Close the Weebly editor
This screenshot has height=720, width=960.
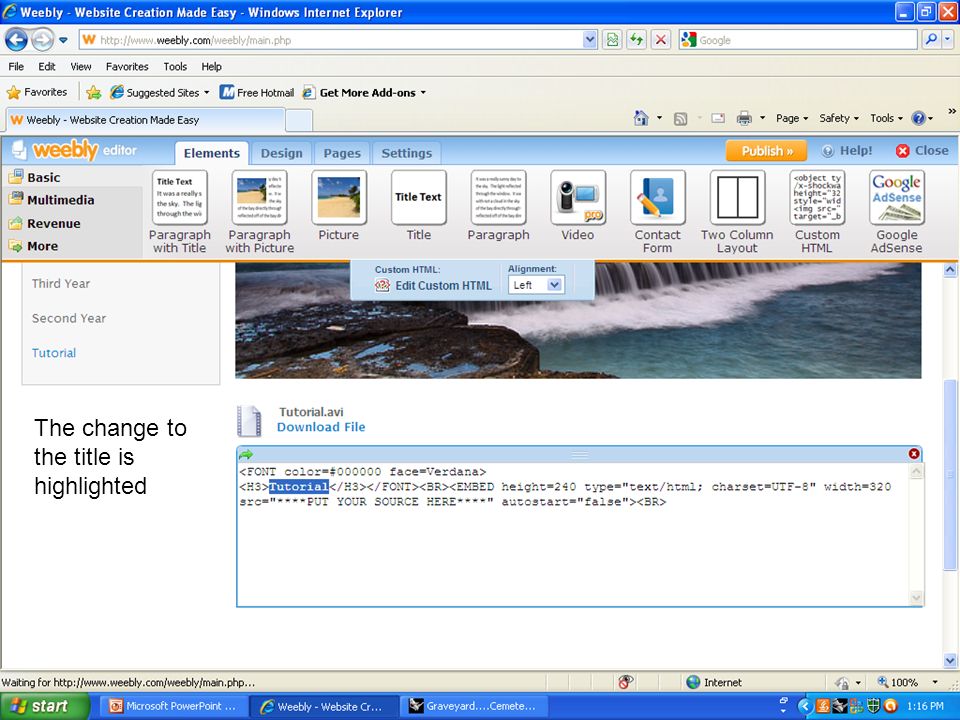pos(922,151)
